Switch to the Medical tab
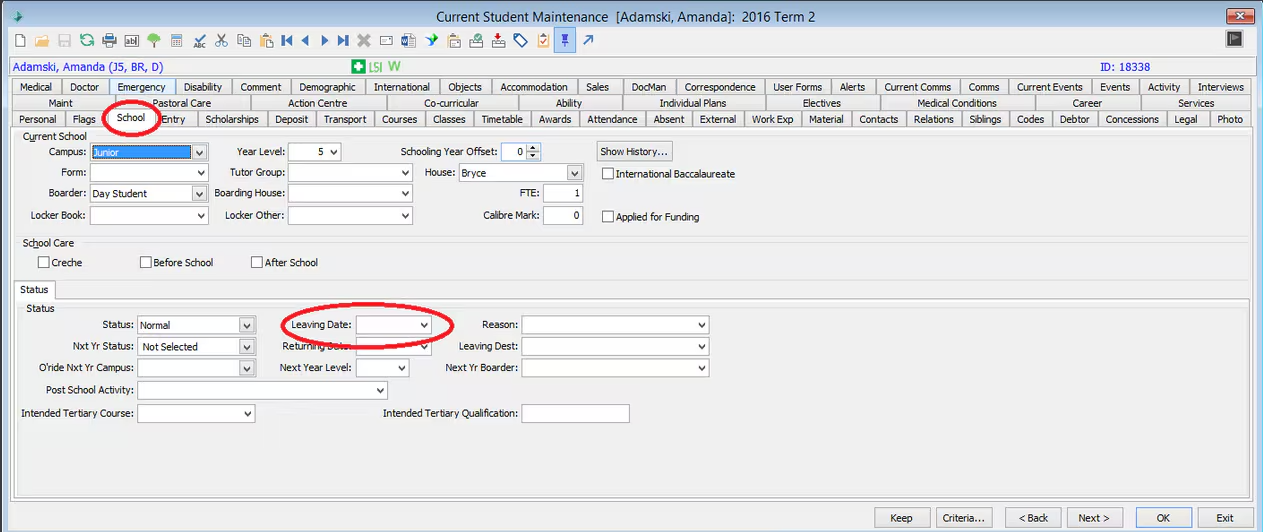1263x532 pixels. (x=36, y=87)
